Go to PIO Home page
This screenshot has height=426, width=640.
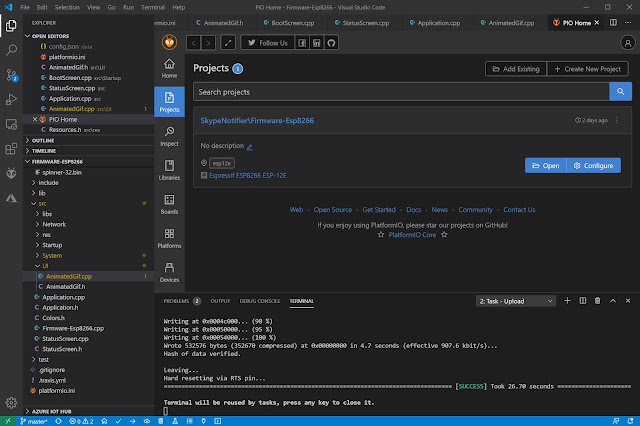[x=169, y=68]
